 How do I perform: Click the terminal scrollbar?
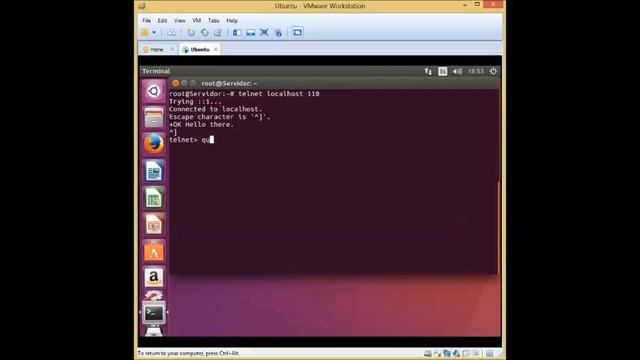click(x=498, y=228)
